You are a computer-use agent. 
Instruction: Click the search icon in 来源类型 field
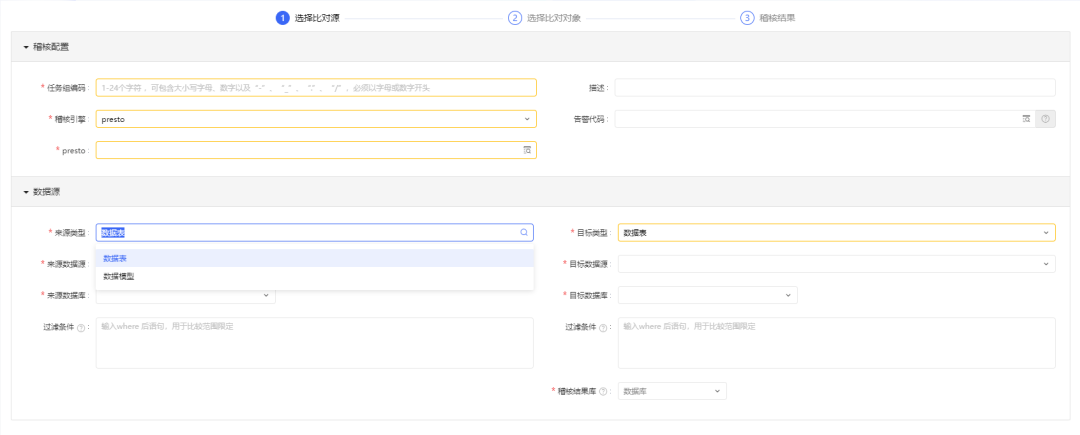pos(523,232)
